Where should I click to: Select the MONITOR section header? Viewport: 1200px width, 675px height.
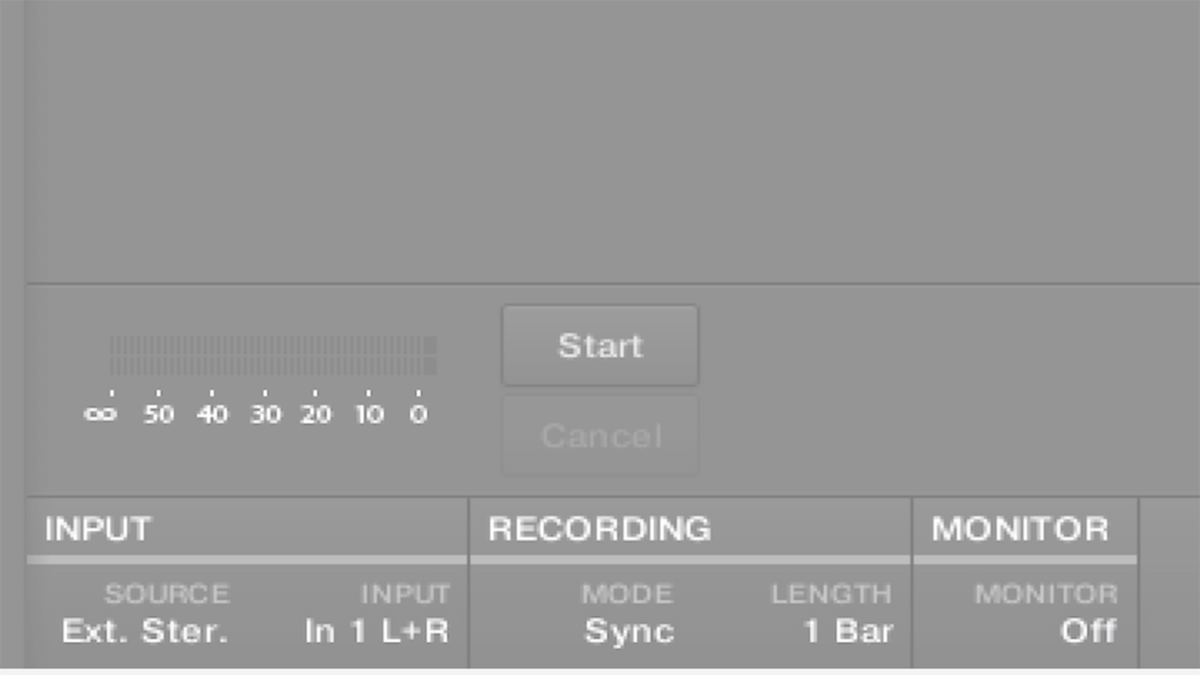tap(1020, 528)
